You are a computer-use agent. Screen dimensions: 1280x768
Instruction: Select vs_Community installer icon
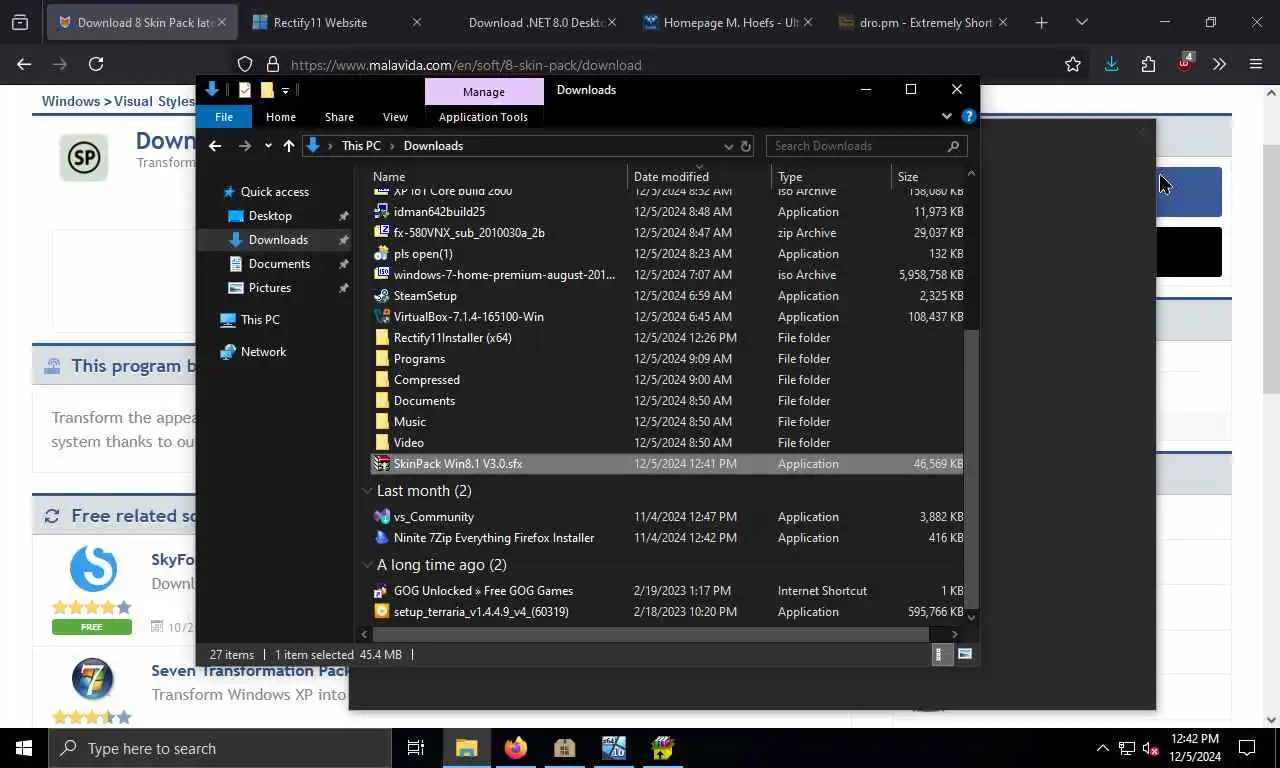[381, 517]
